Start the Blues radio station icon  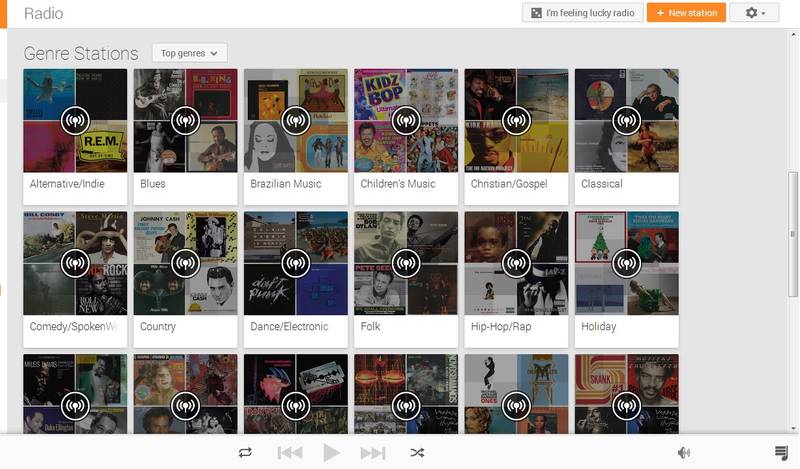pos(185,120)
